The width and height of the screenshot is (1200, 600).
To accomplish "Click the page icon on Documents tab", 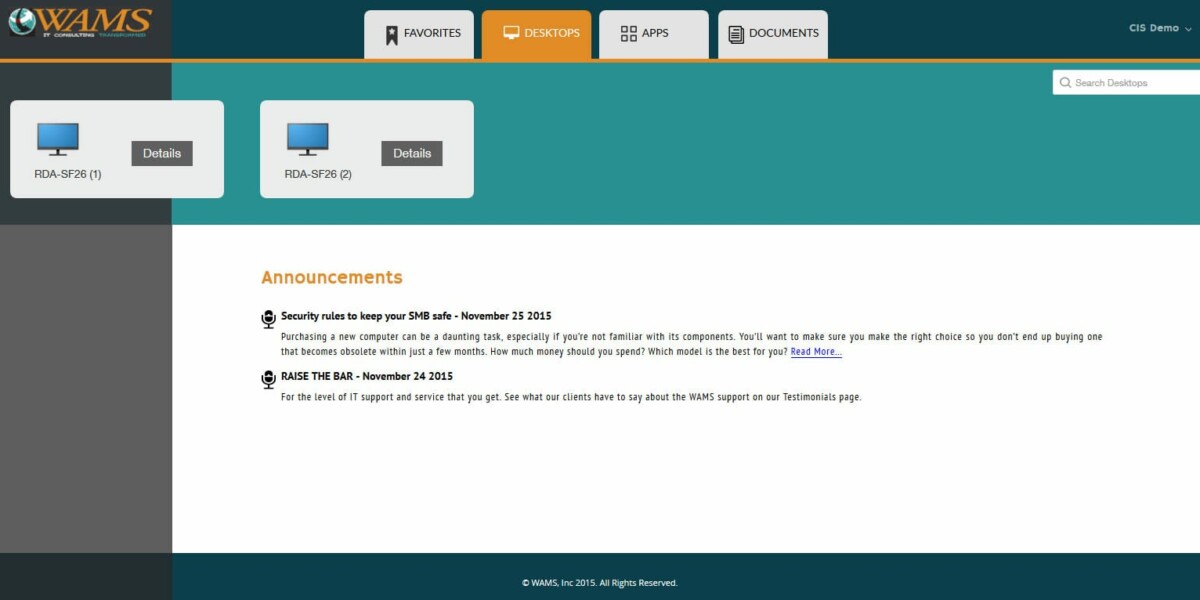I will click(x=736, y=34).
